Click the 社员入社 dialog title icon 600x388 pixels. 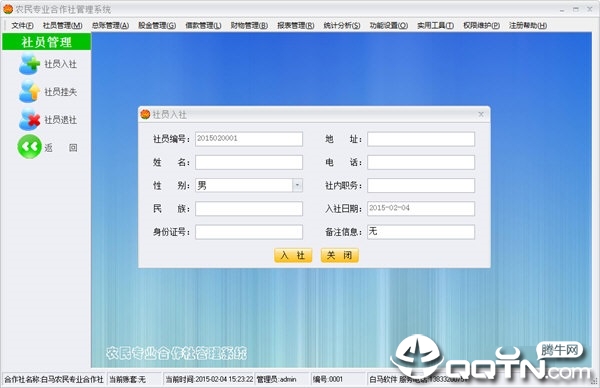[145, 114]
